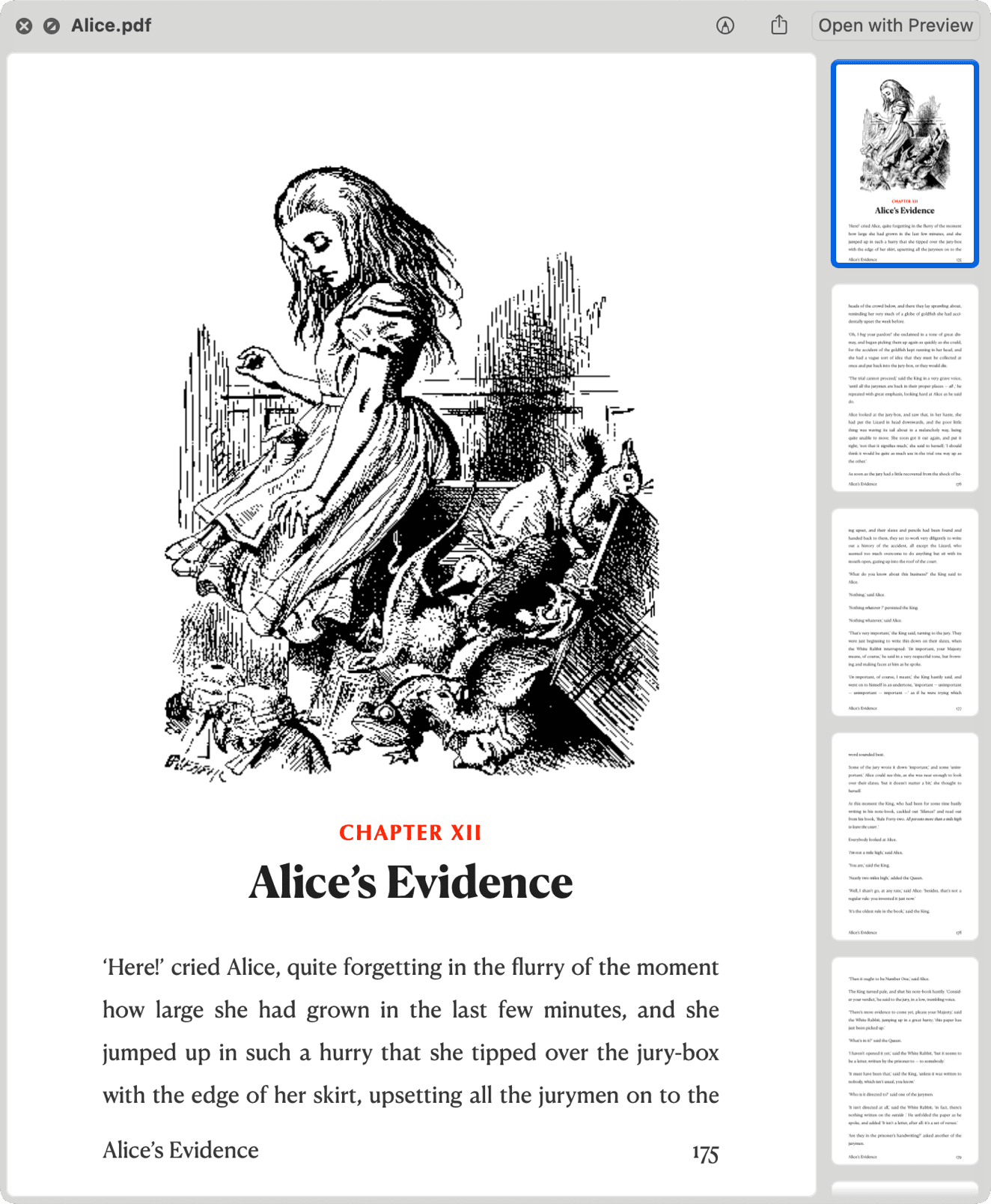The height and width of the screenshot is (1204, 991).
Task: Click the line starting 'jumped up in such'
Action: click(411, 1053)
